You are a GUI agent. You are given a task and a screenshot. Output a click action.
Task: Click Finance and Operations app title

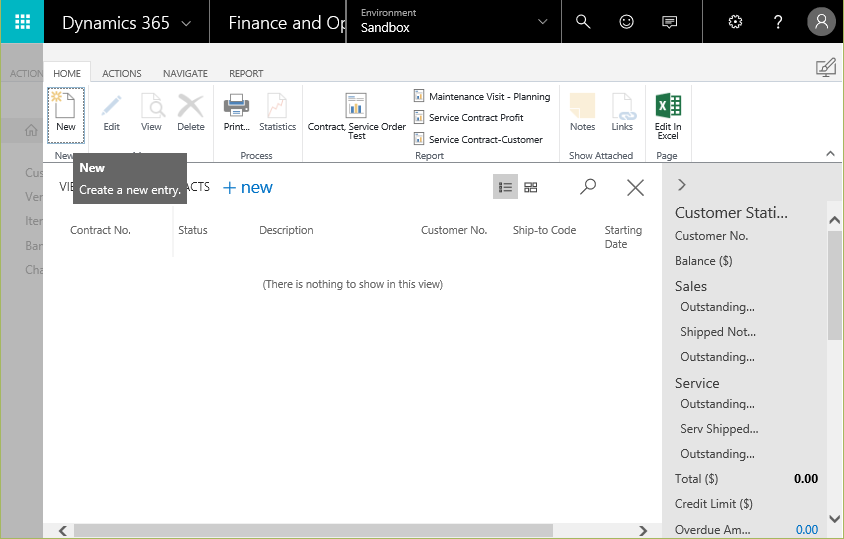click(x=287, y=23)
